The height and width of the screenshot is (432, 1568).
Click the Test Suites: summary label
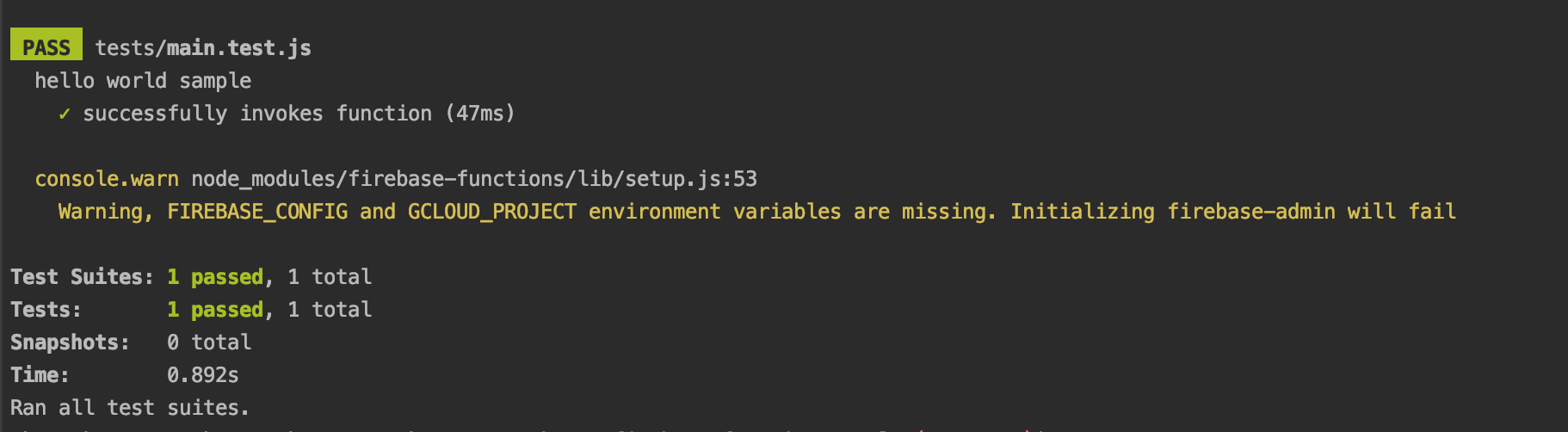click(x=83, y=277)
